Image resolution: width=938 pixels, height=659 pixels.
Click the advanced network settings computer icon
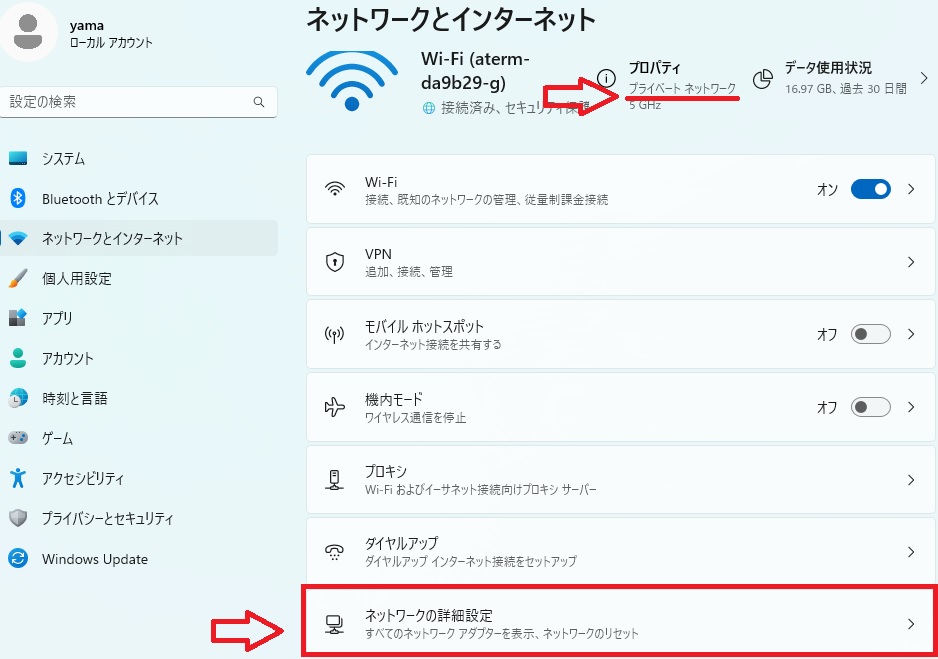pyautogui.click(x=334, y=624)
